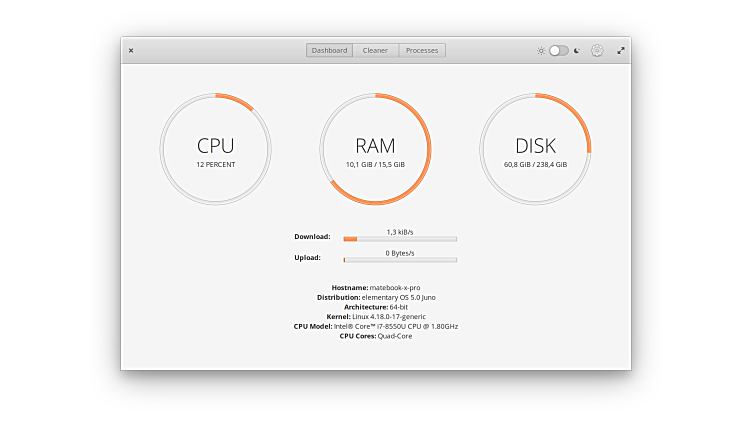752x423 pixels.
Task: Click the Upload speed progress bar
Action: pos(400,260)
